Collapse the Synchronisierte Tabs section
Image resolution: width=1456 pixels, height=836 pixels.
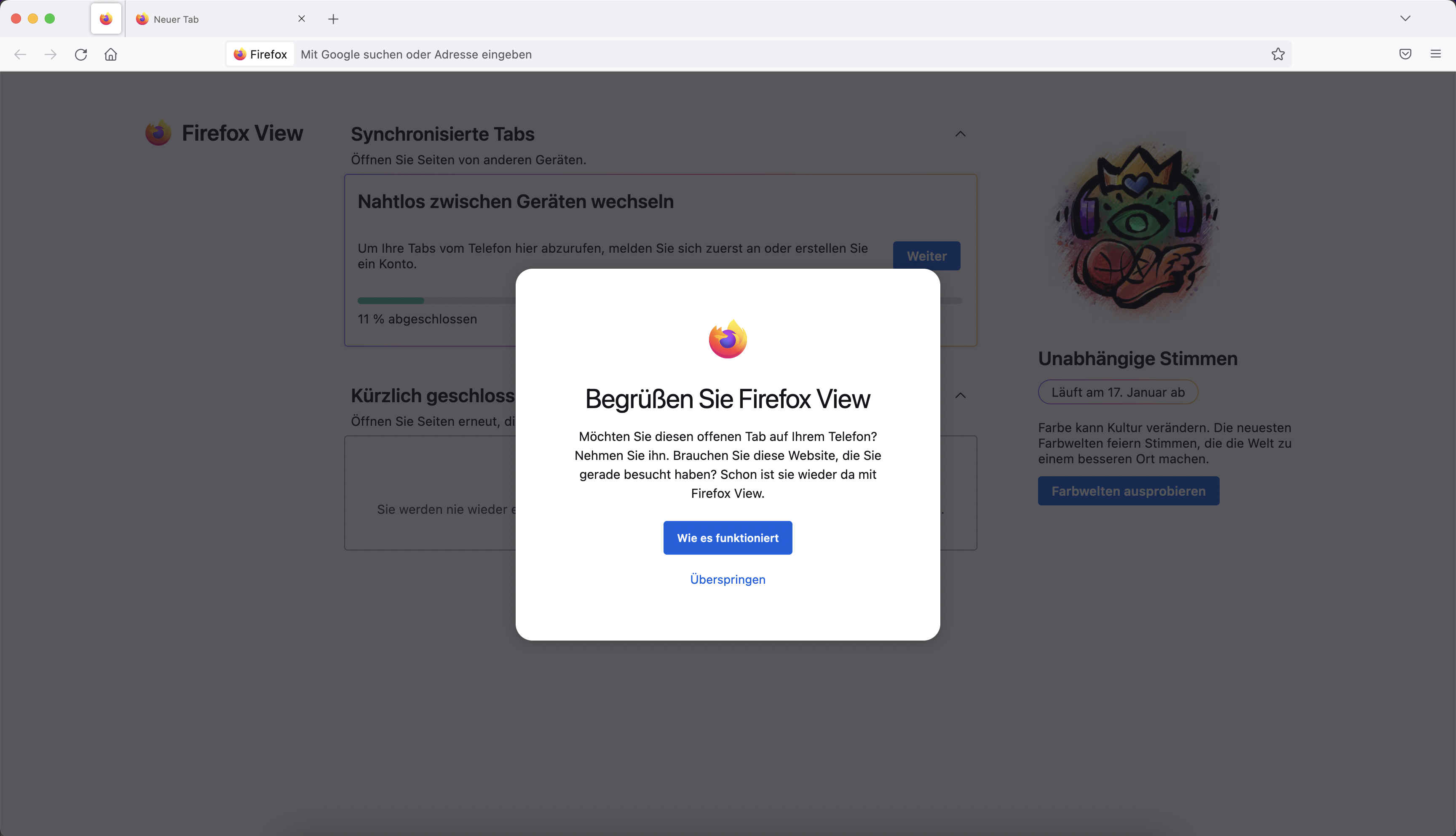(x=960, y=134)
